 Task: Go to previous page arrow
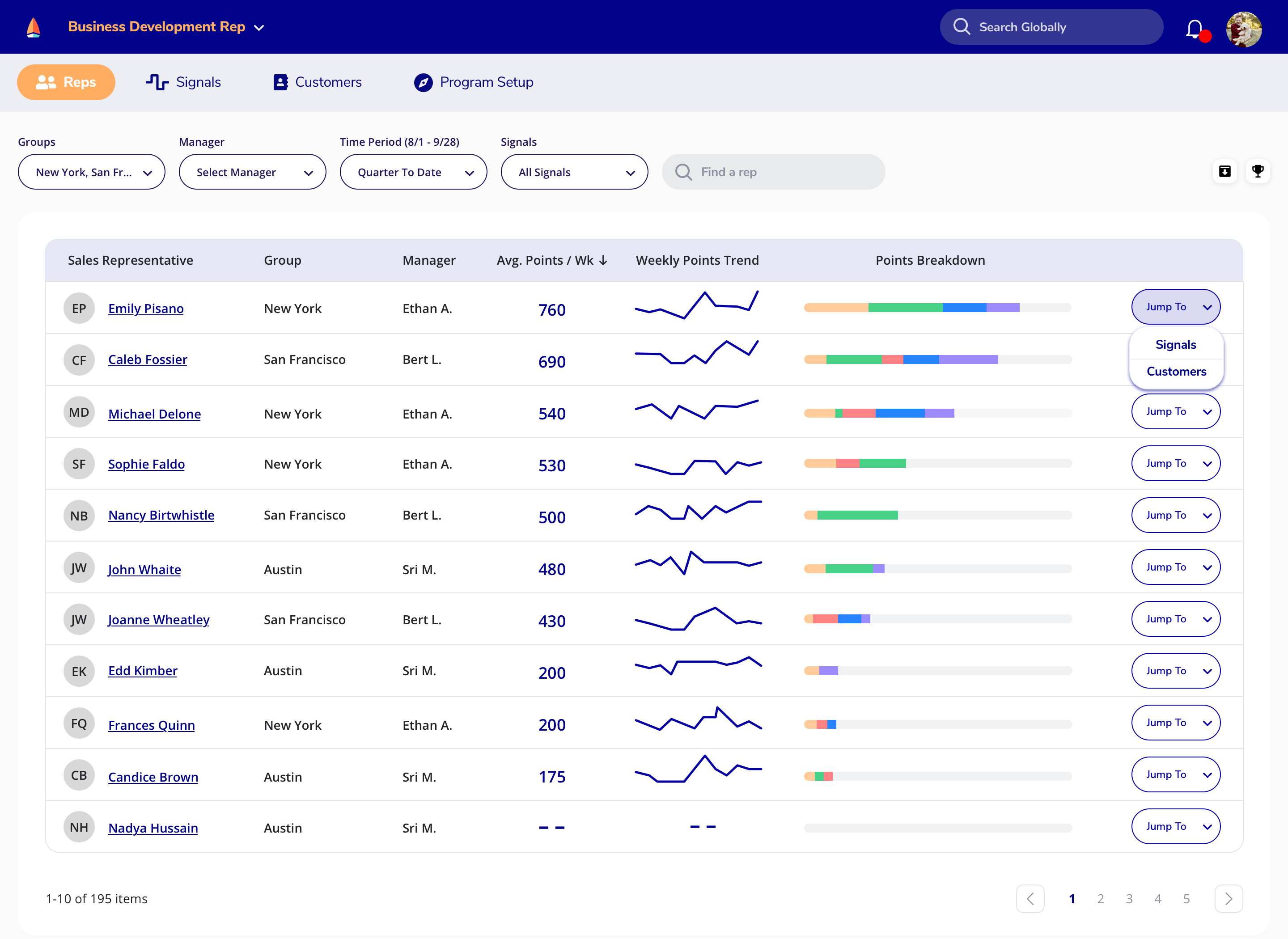1030,899
